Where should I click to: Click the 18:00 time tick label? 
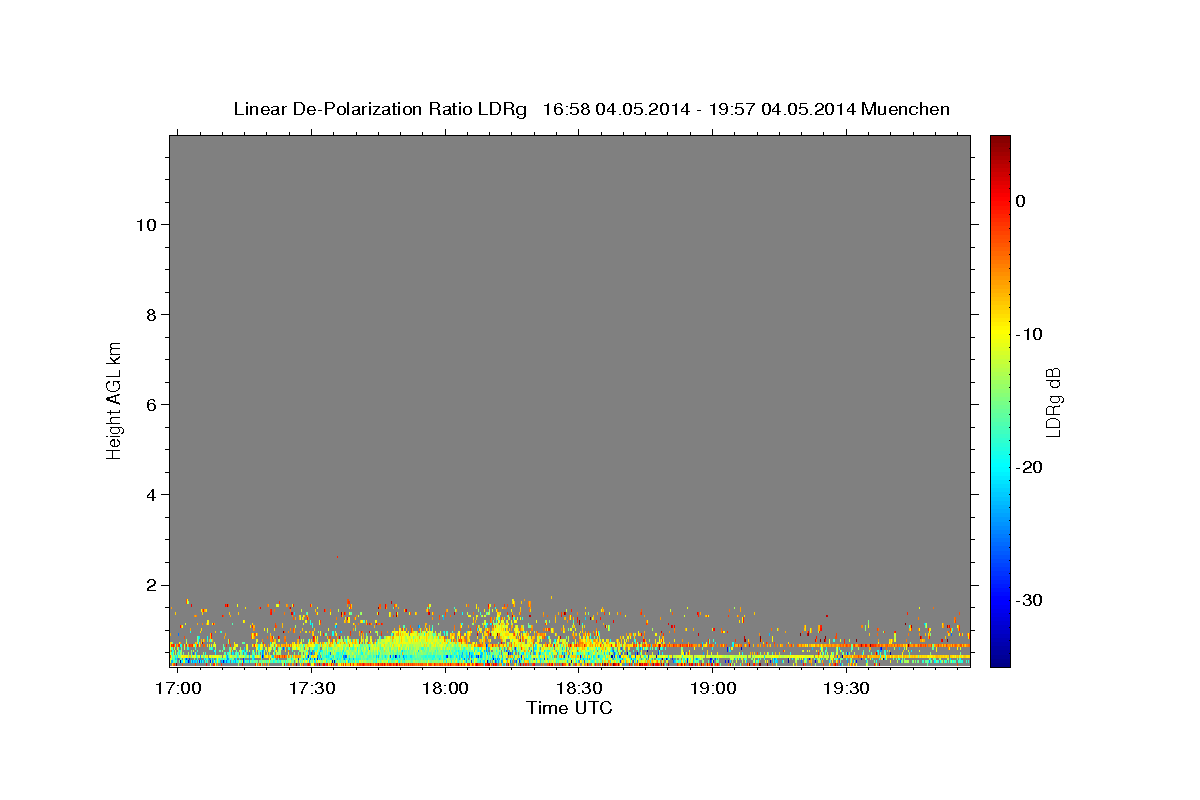tap(445, 688)
